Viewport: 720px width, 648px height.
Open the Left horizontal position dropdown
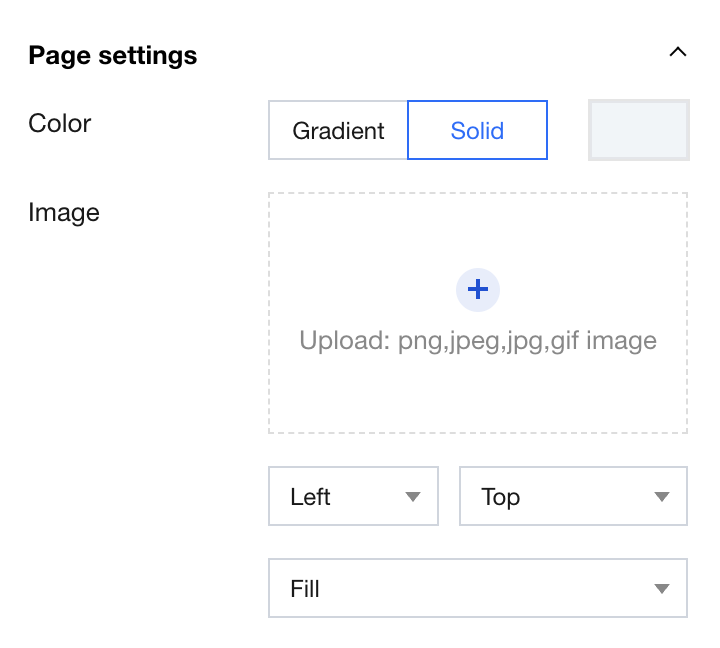click(353, 496)
